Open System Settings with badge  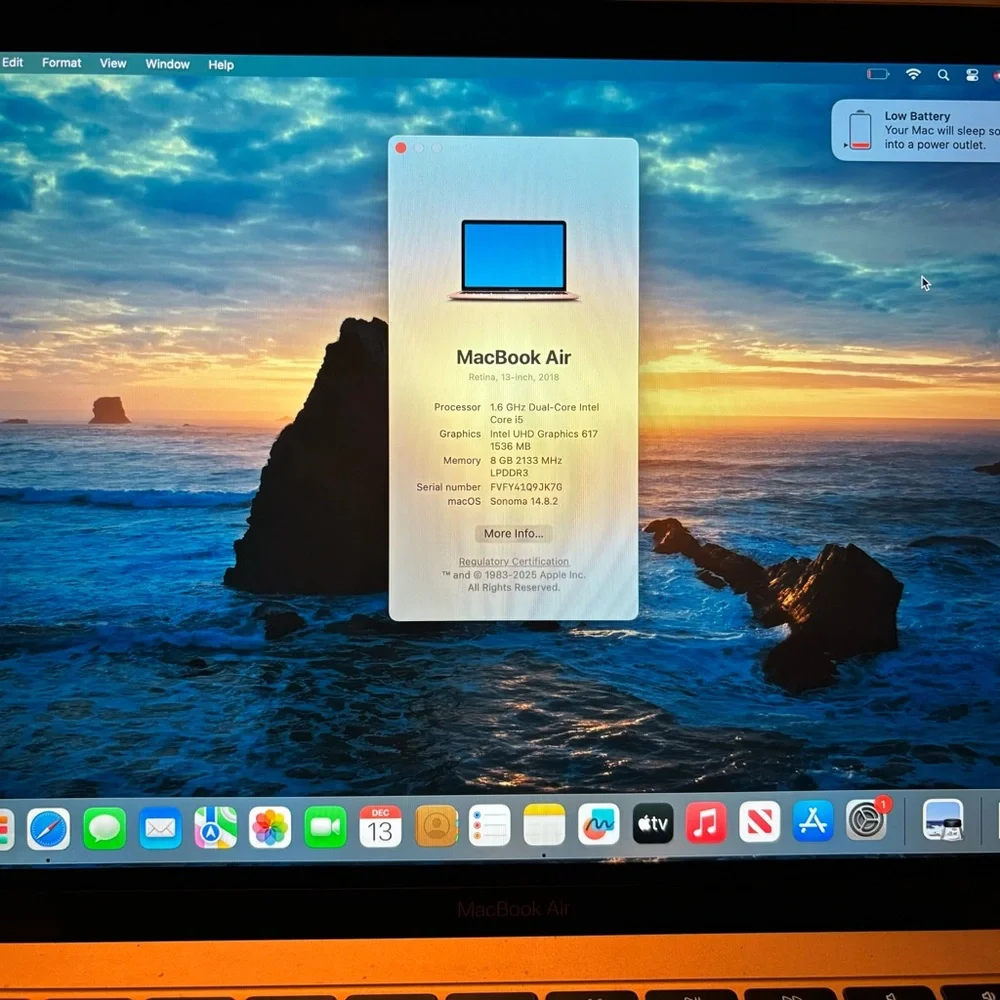tap(867, 820)
